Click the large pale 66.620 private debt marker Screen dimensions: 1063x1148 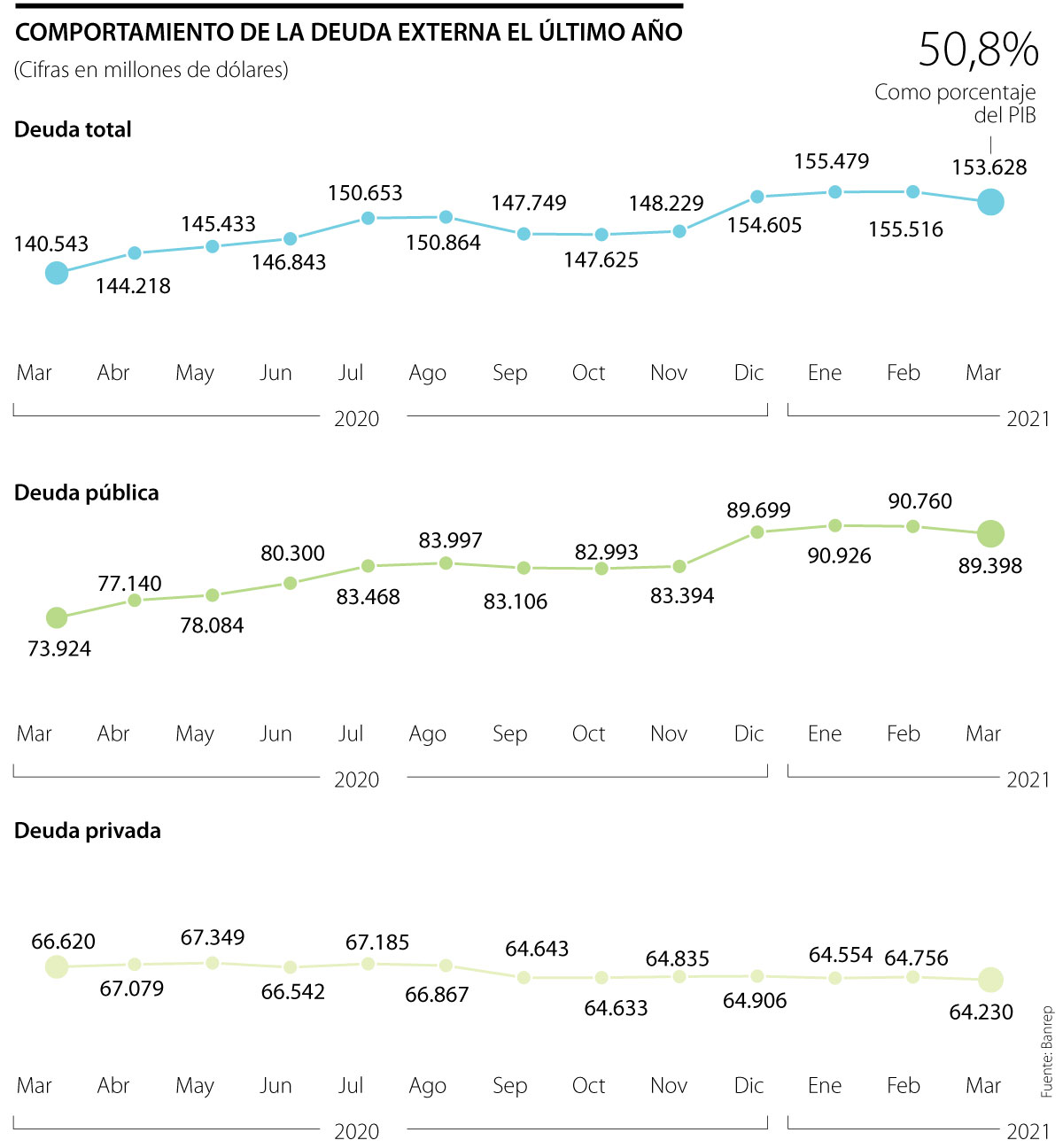point(56,966)
